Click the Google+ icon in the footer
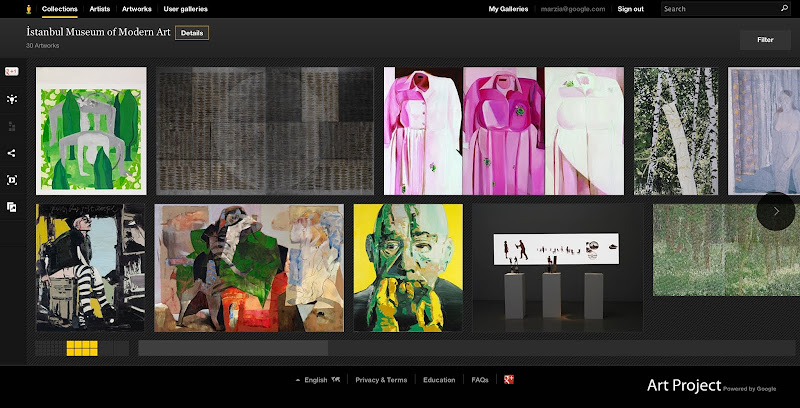Screen dimensions: 800x408 point(508,380)
